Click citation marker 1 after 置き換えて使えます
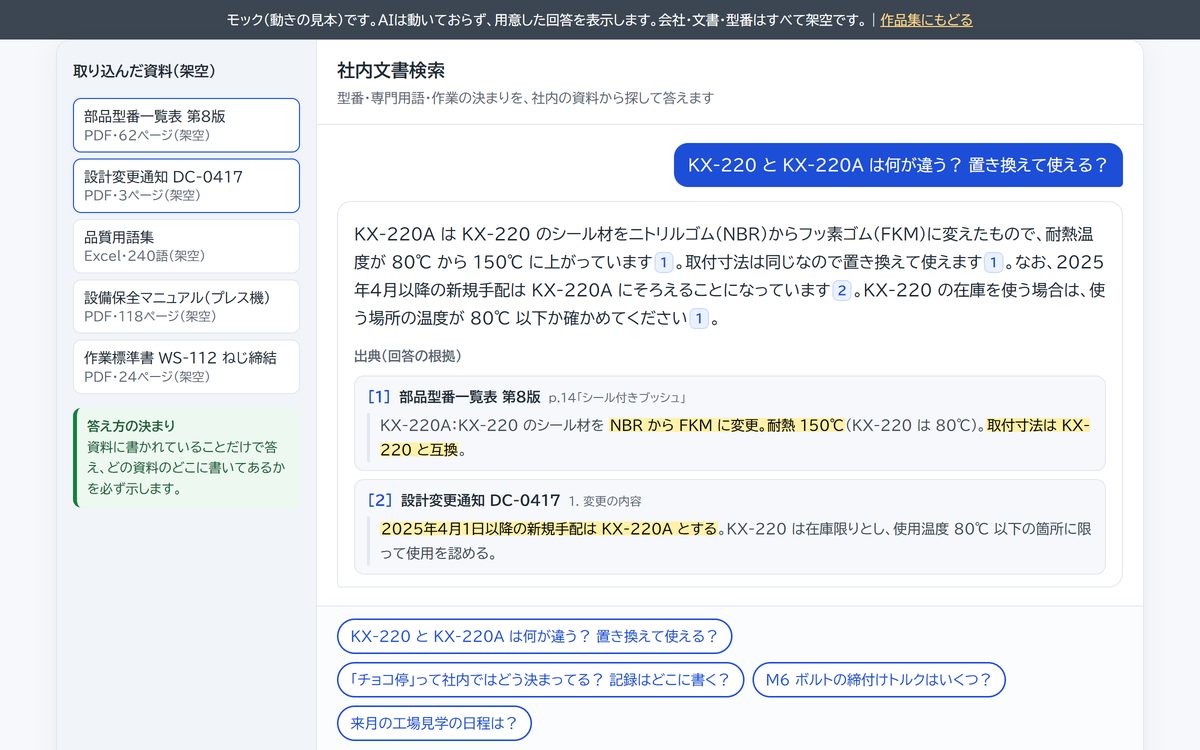This screenshot has height=750, width=1200. [x=993, y=263]
